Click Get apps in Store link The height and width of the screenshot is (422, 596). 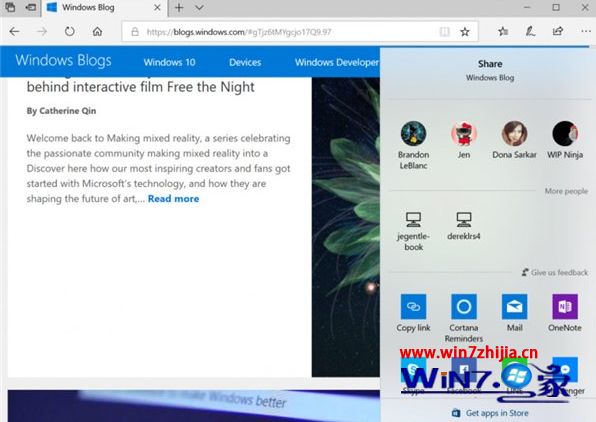click(490, 413)
